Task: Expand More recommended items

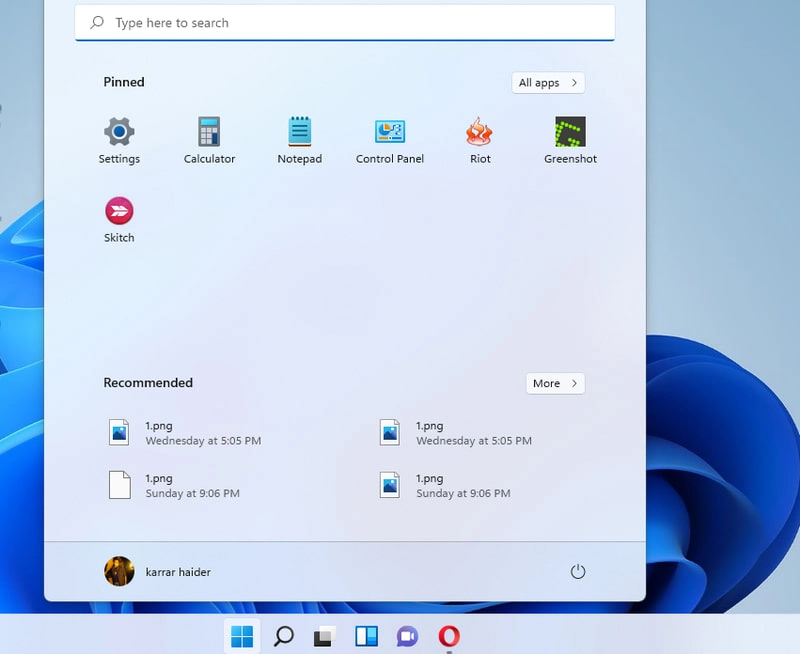Action: click(555, 383)
